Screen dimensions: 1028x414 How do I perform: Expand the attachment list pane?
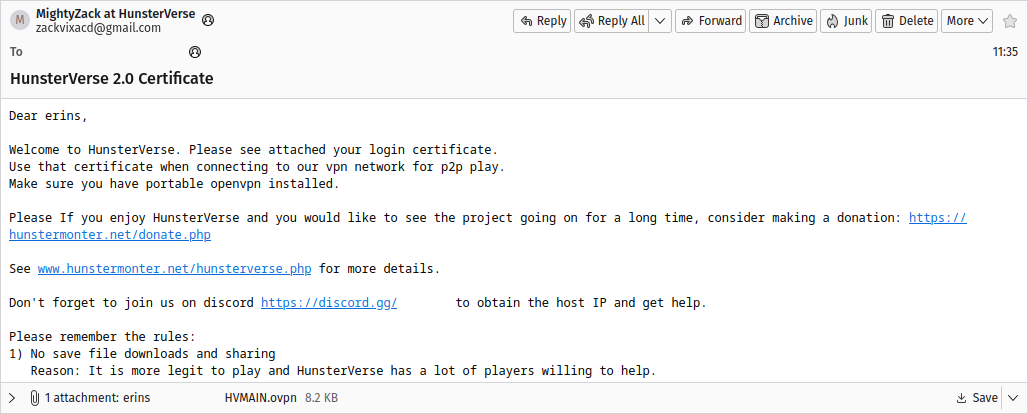click(13, 398)
